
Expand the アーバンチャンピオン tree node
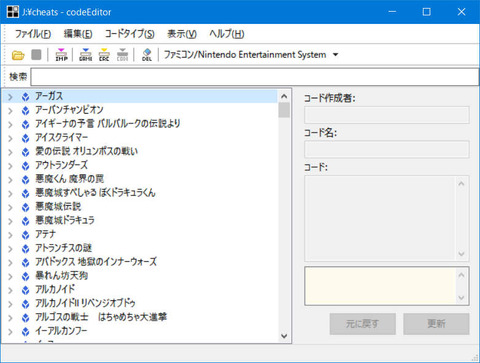pyautogui.click(x=10, y=111)
